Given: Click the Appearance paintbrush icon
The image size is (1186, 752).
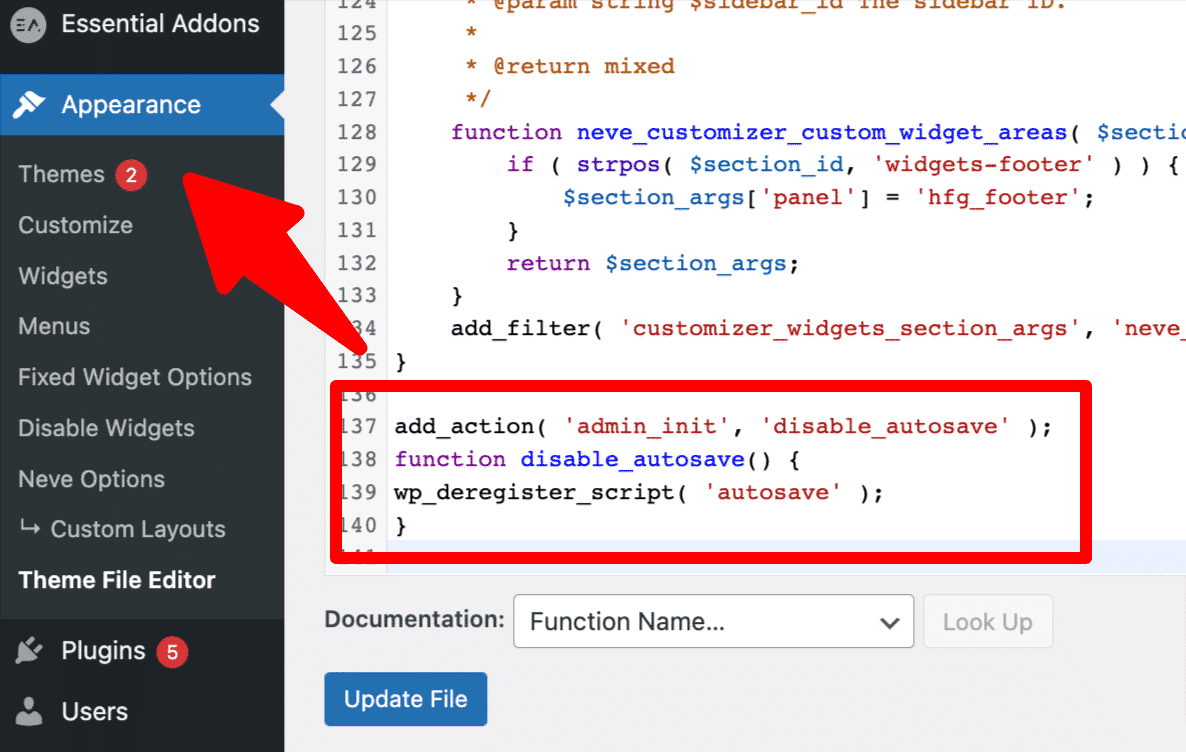Looking at the screenshot, I should point(29,105).
